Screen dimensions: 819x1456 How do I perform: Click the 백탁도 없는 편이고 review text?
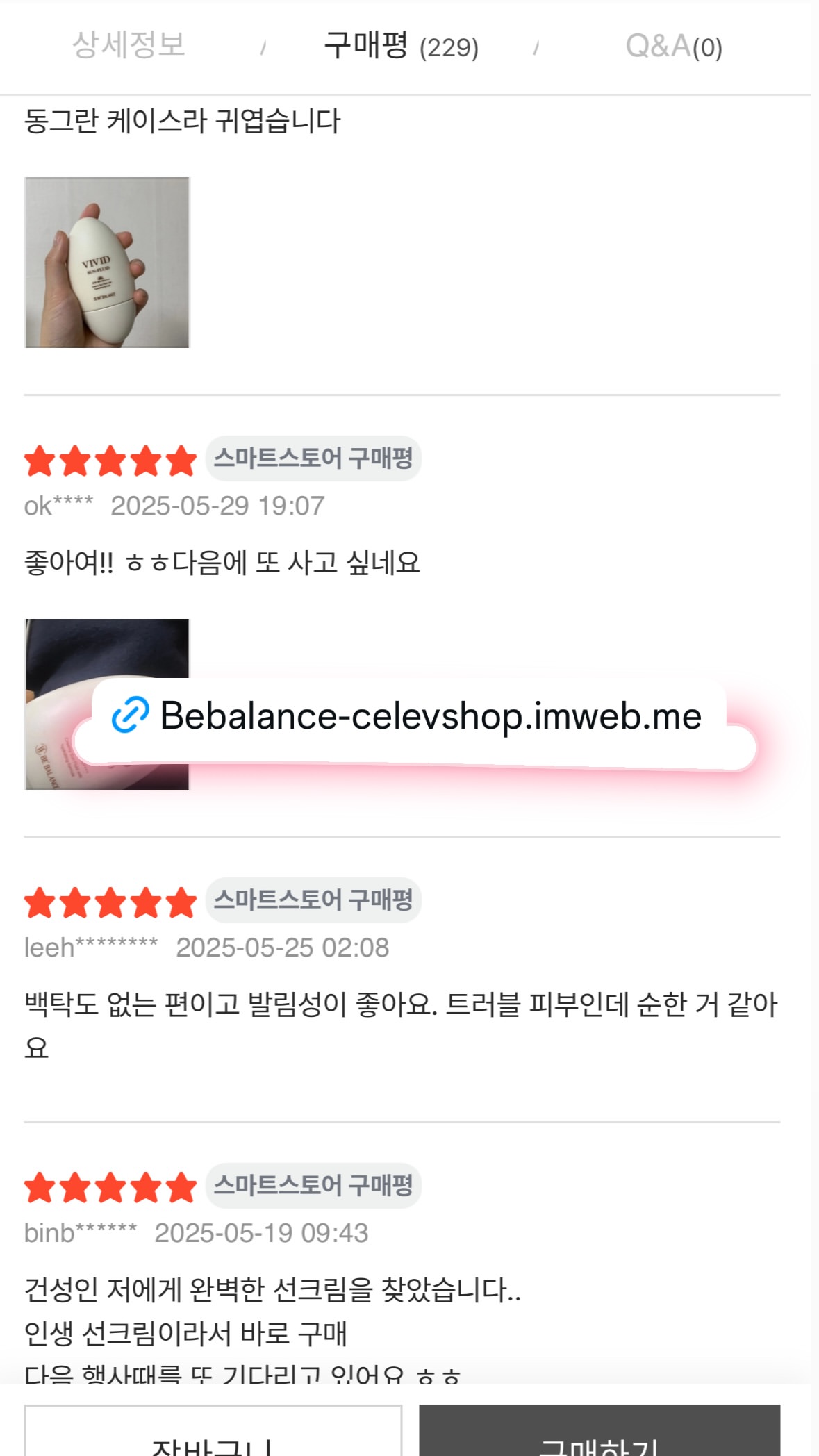click(x=401, y=1004)
